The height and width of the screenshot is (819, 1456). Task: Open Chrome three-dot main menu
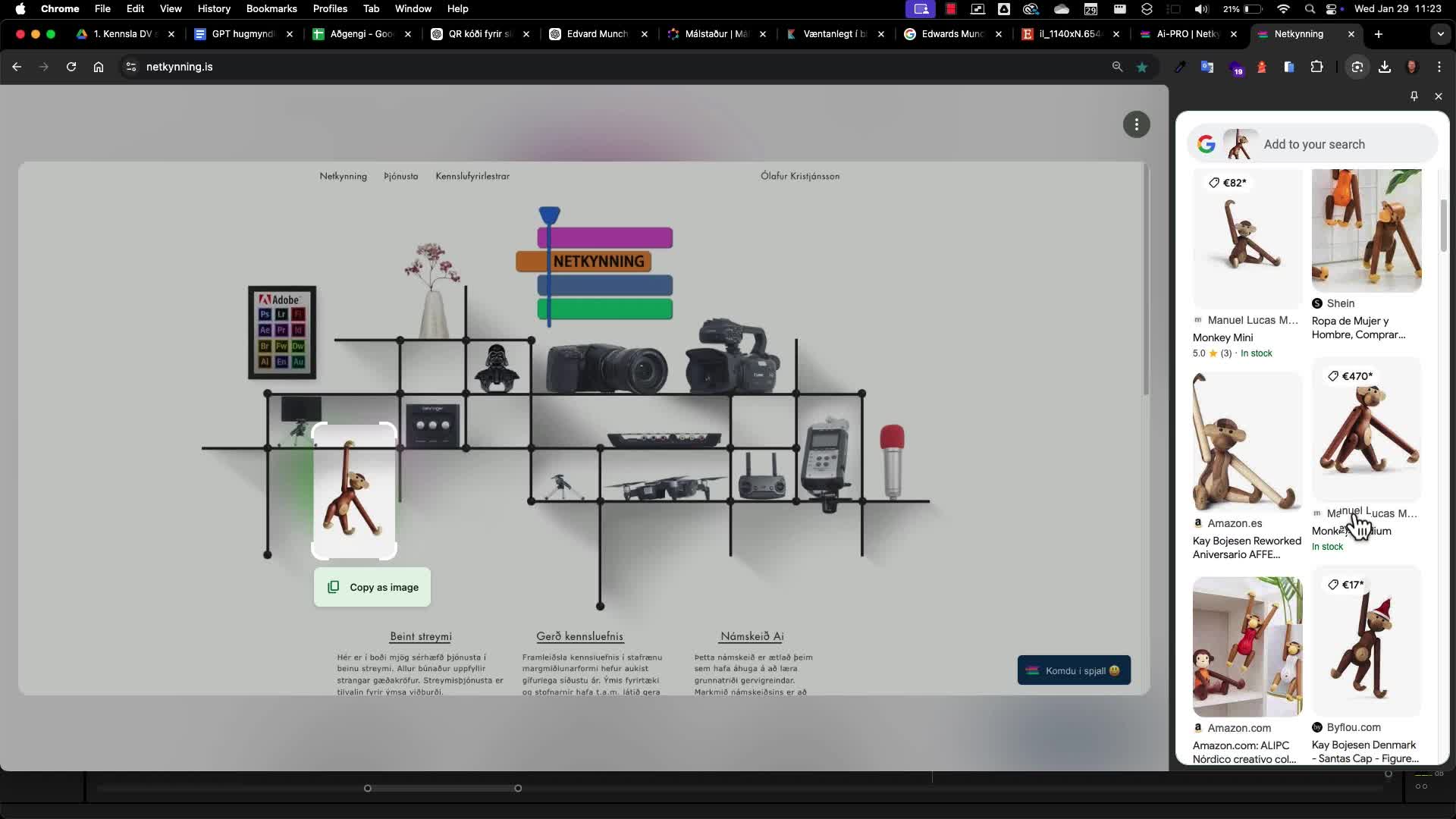[1439, 67]
